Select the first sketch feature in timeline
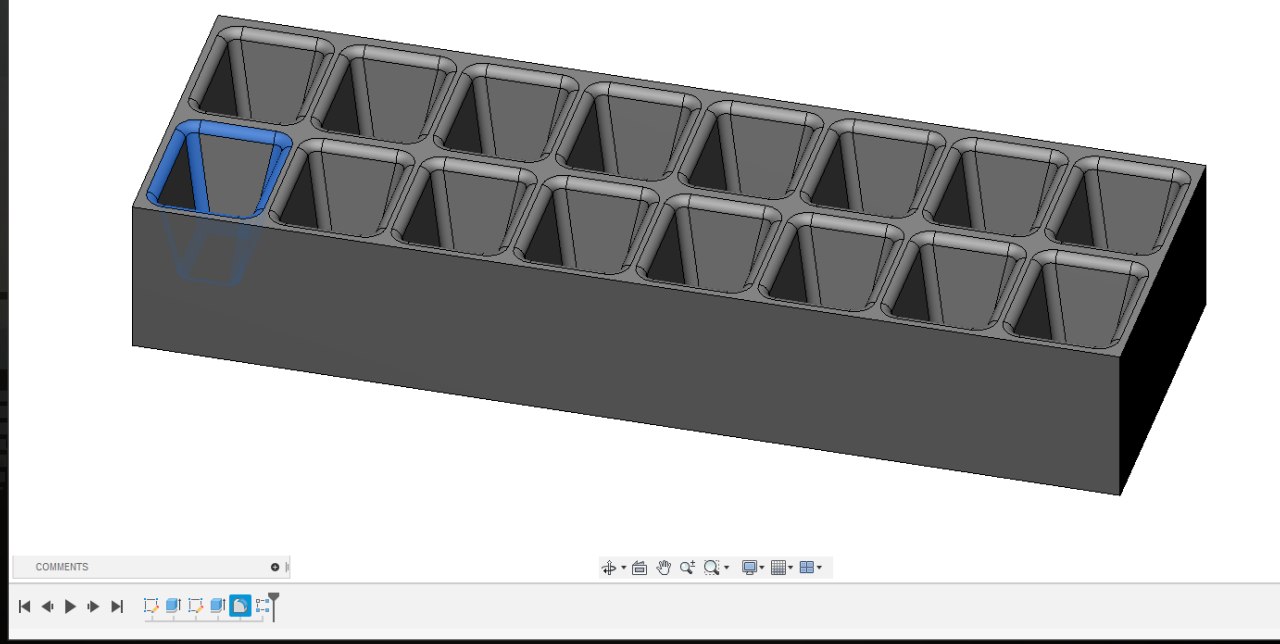1280x644 pixels. [x=151, y=606]
